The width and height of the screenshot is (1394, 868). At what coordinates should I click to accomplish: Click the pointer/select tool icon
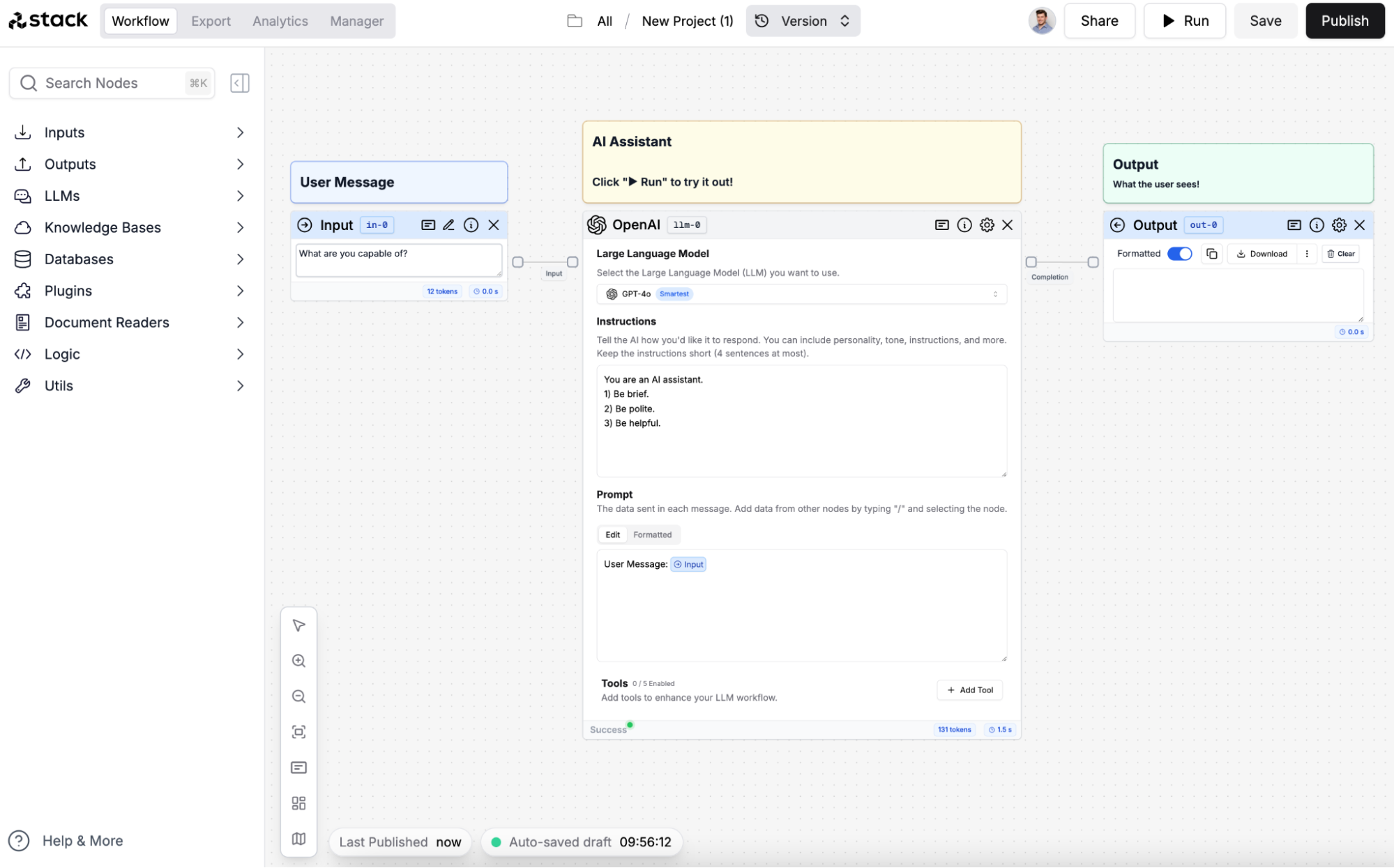298,624
